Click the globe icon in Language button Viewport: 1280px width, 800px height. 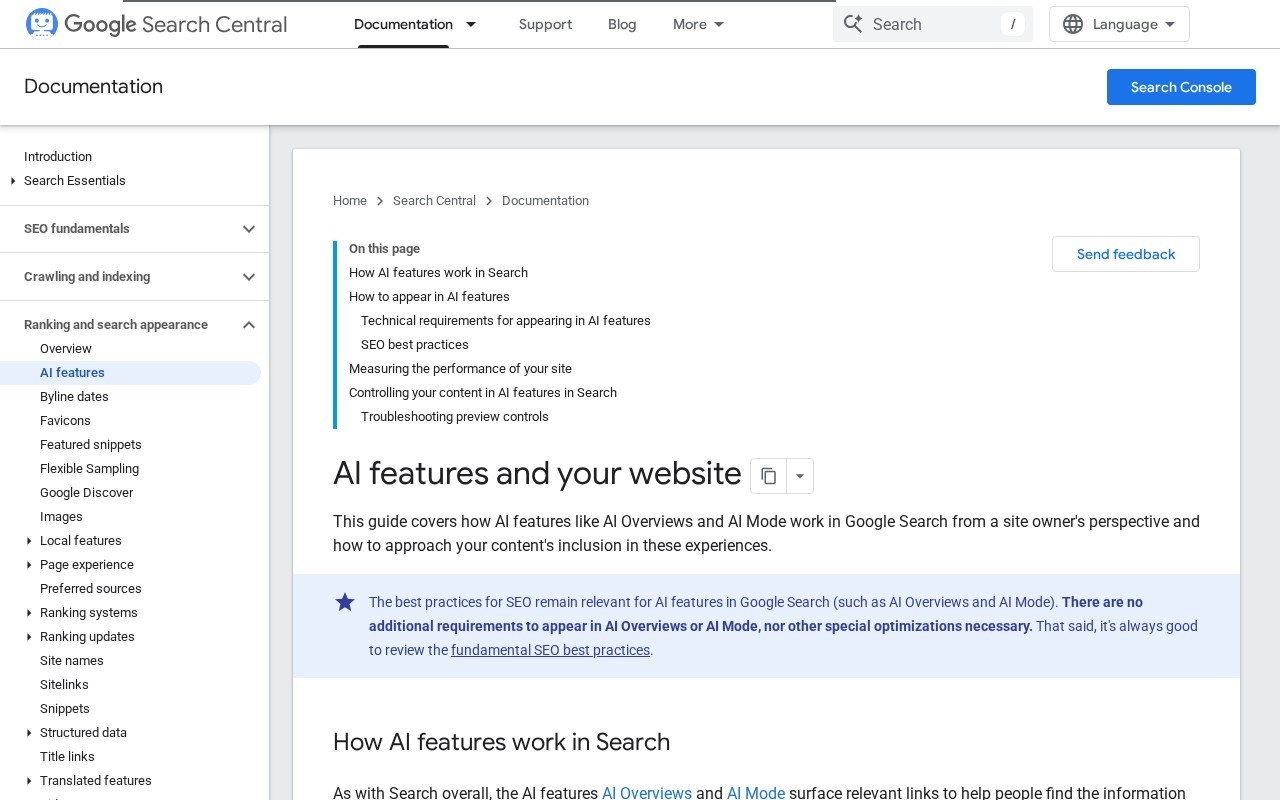tap(1073, 24)
